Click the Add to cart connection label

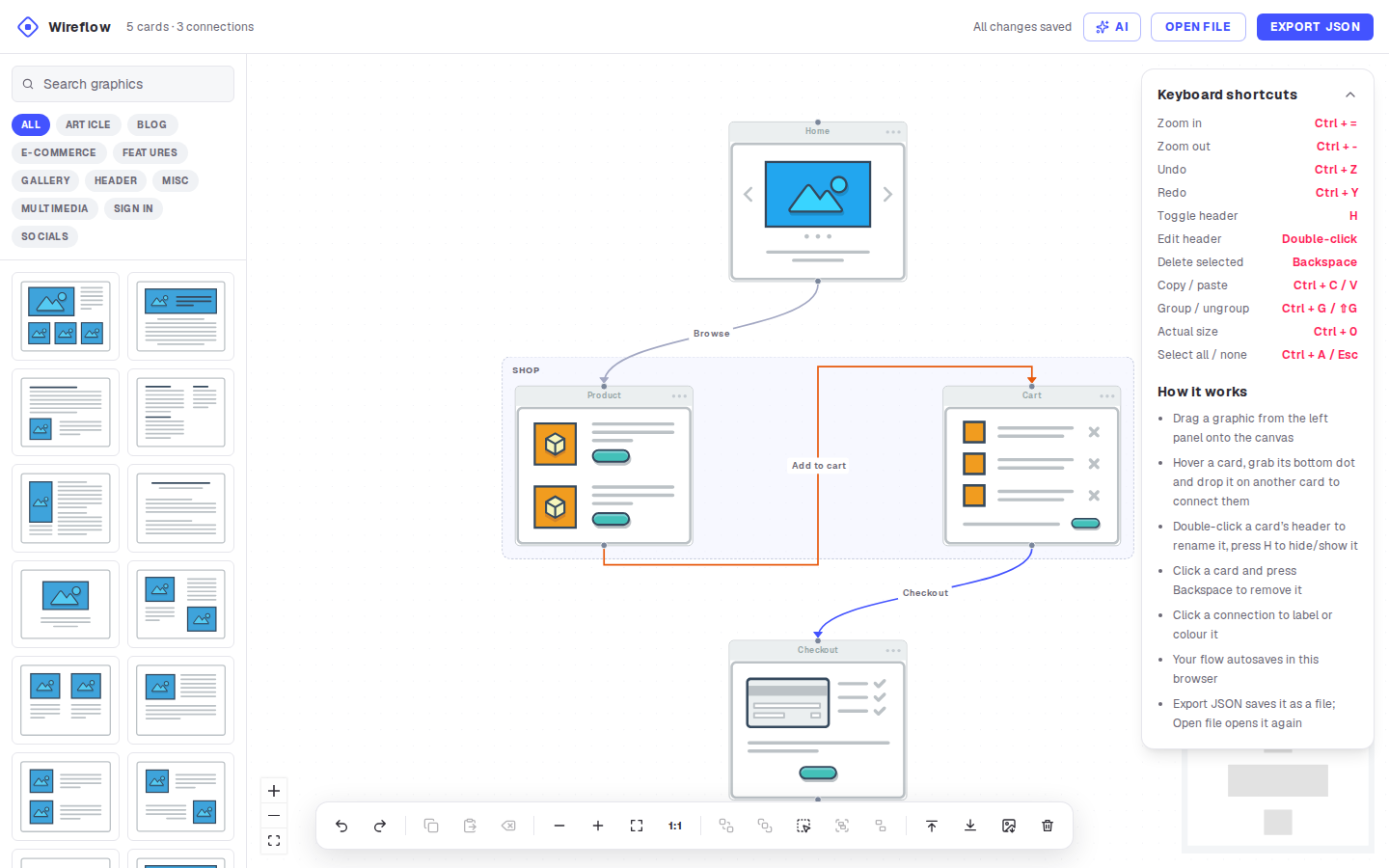pos(819,466)
